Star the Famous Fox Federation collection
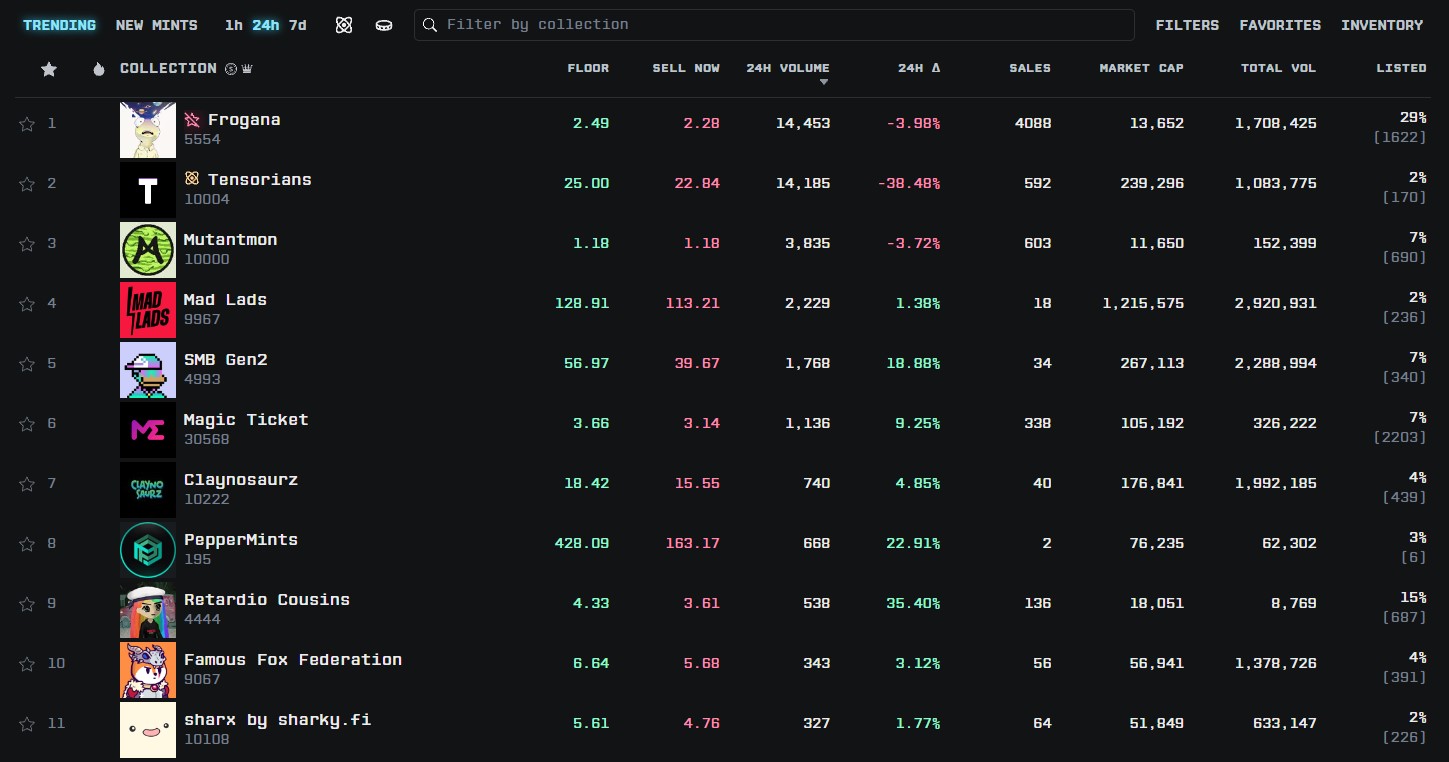 (27, 664)
